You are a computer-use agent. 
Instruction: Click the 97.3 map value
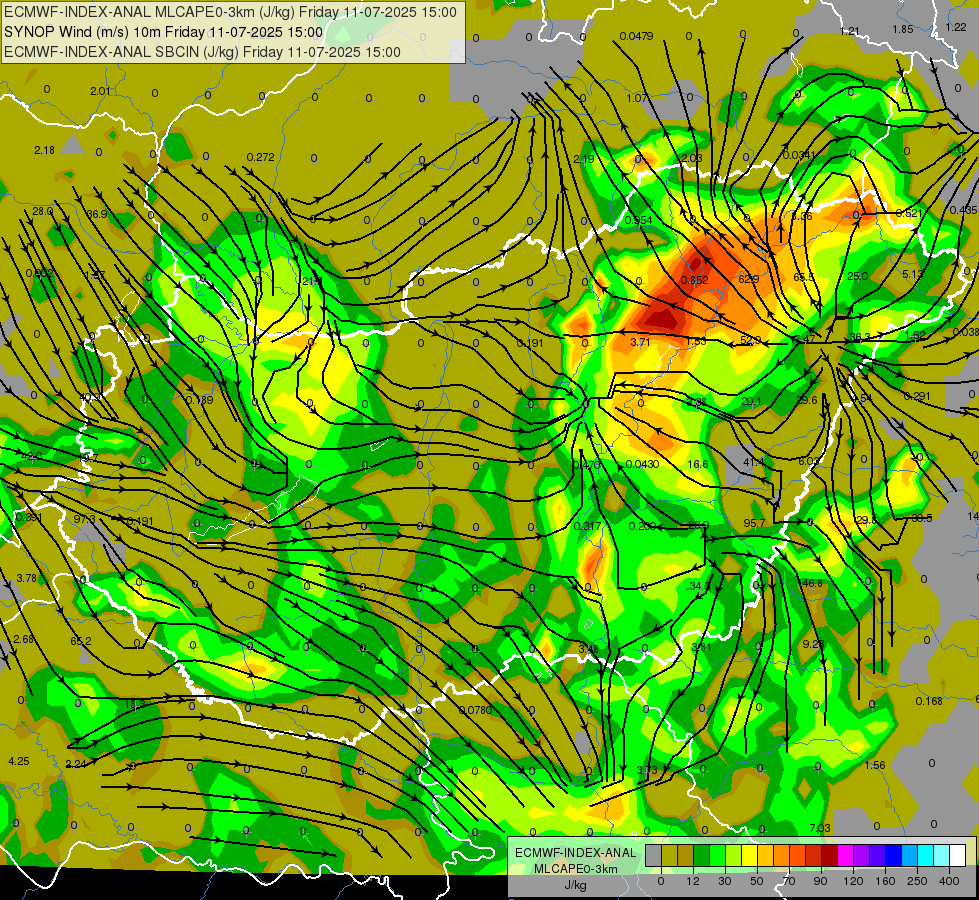(x=84, y=519)
